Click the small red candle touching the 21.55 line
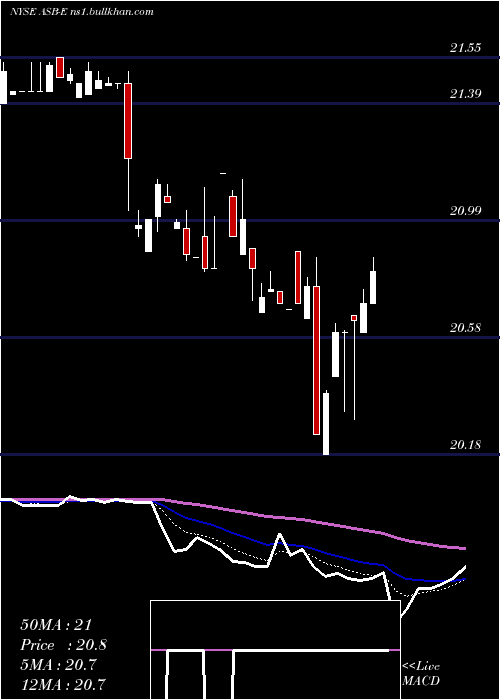This screenshot has height=700, width=500. point(60,67)
